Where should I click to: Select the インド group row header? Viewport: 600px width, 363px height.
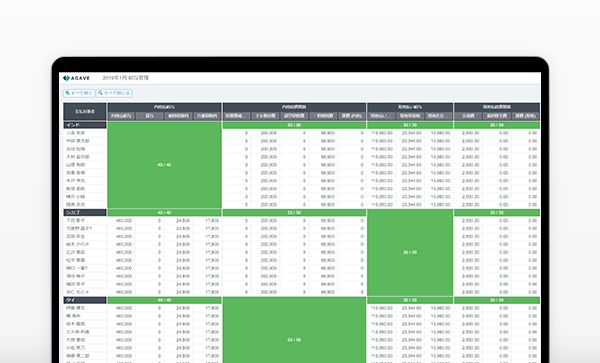pyautogui.click(x=85, y=125)
